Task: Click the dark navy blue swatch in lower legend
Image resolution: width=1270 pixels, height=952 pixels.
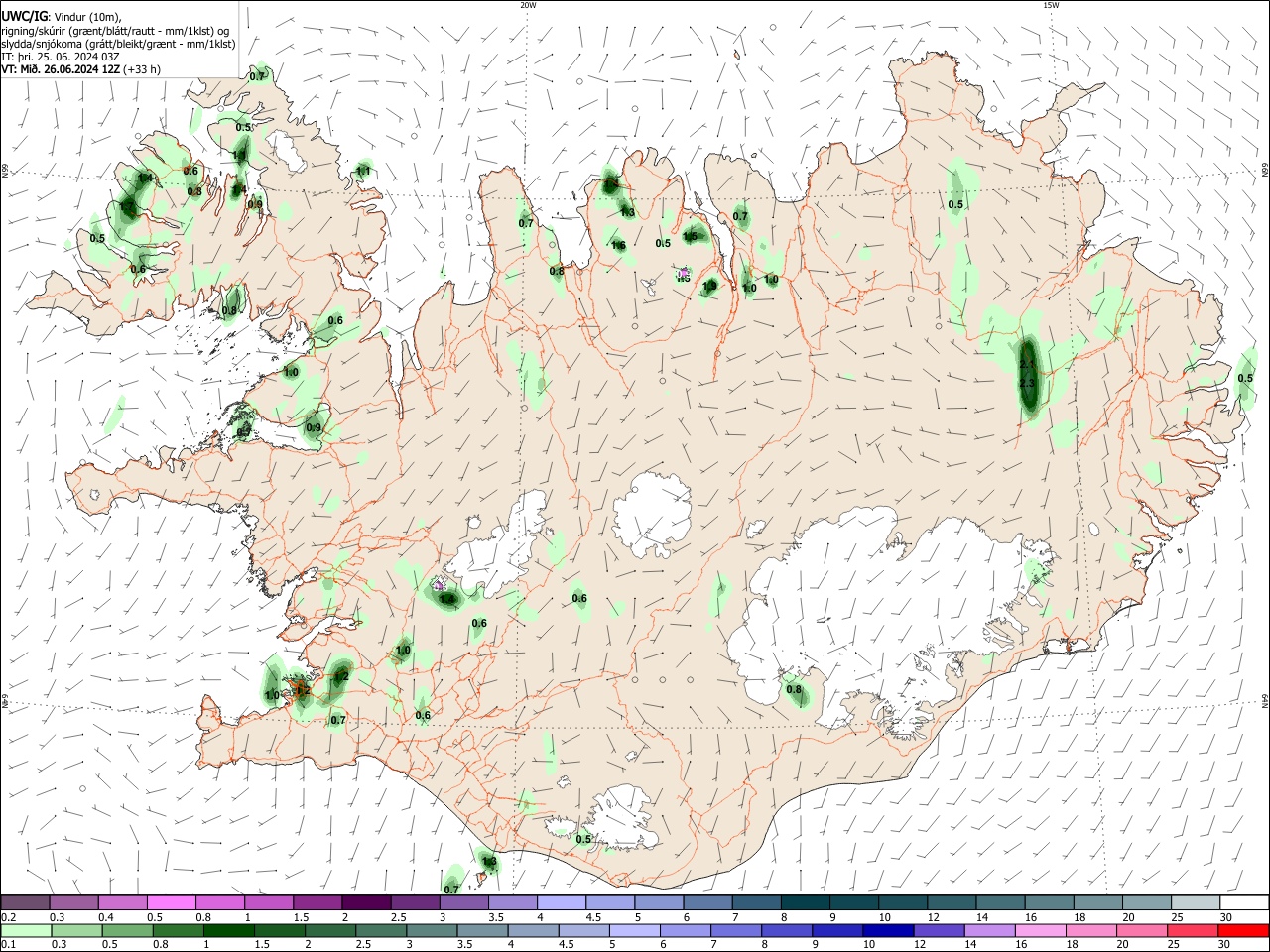Action: [886, 930]
